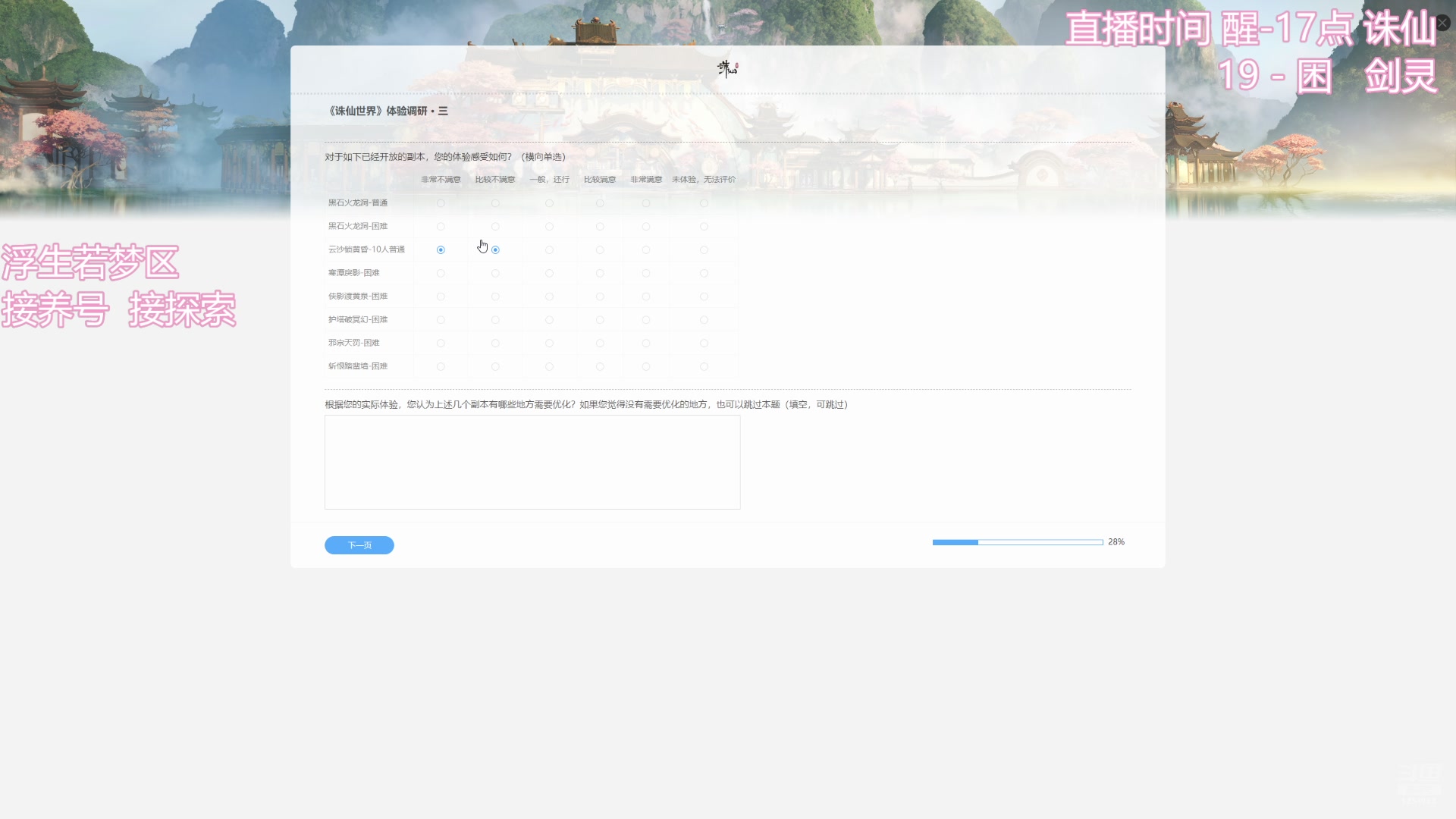Pick 一般，还行 for 侠影渡黄泉-困难
The image size is (1456, 819).
click(x=549, y=297)
